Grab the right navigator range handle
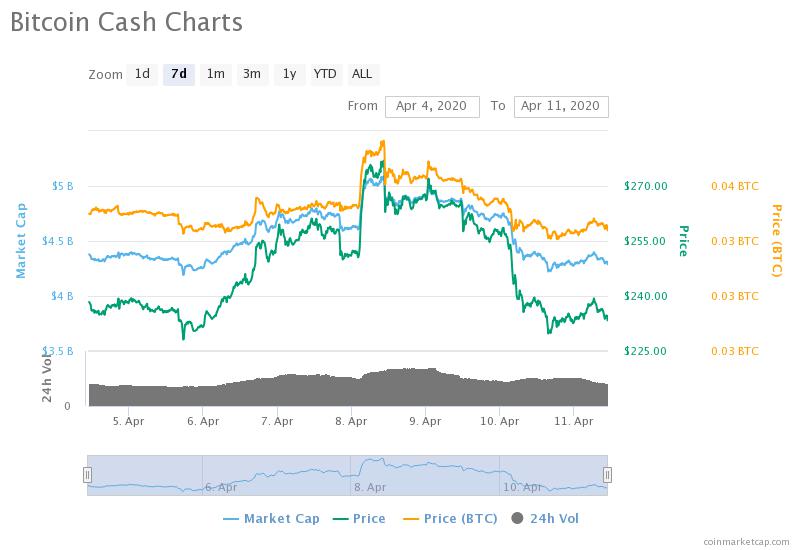 point(607,475)
